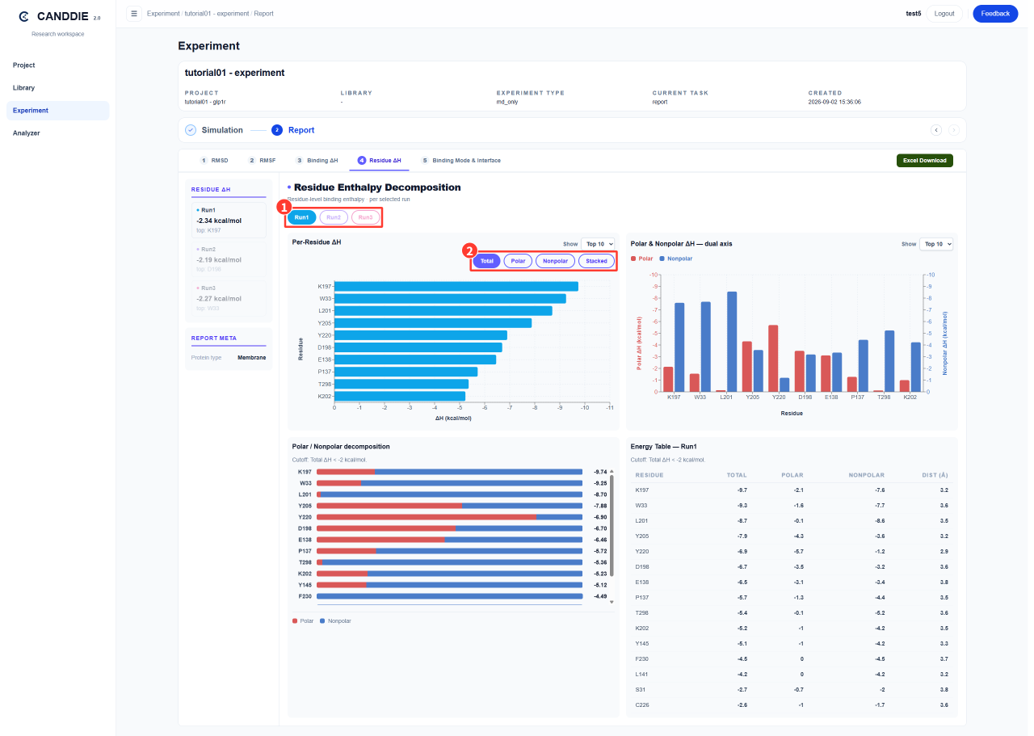Click the Logout button

point(944,13)
